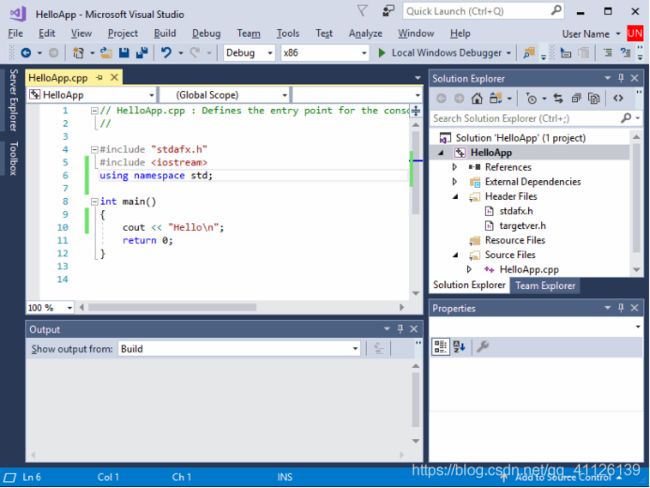The width and height of the screenshot is (650, 488).
Task: Click the editor horizontal scrollbar thumb
Action: [x=172, y=307]
